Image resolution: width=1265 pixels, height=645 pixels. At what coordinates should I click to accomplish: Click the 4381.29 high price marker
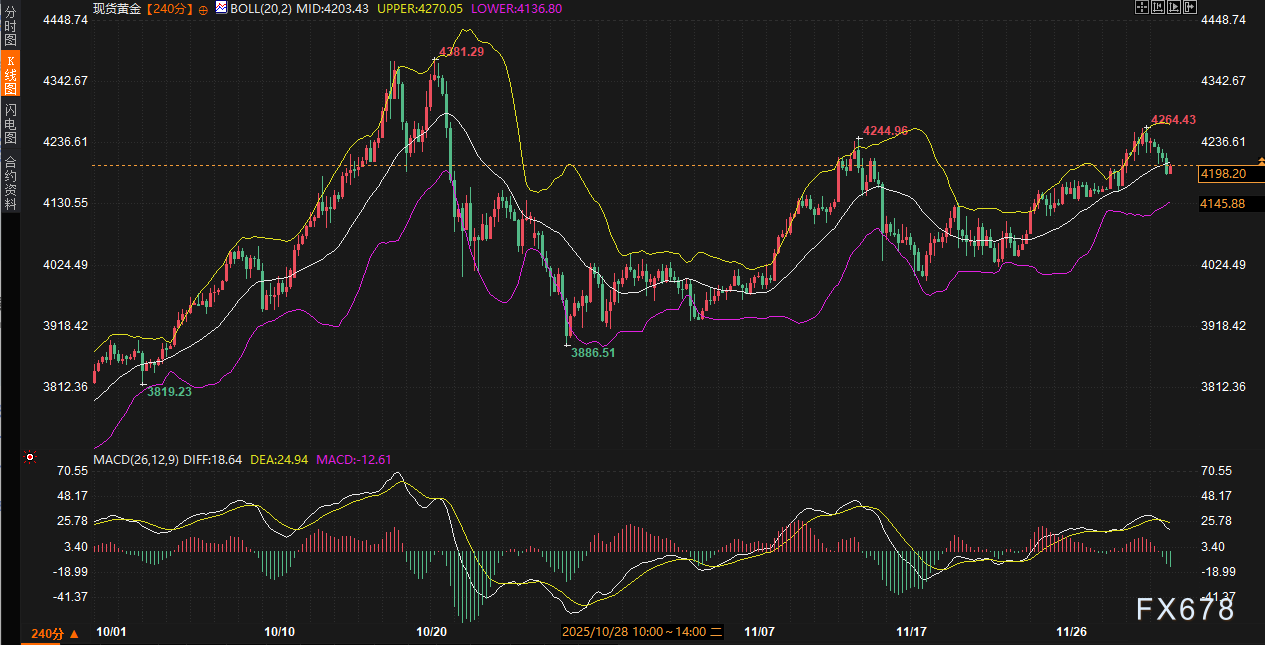tap(460, 51)
